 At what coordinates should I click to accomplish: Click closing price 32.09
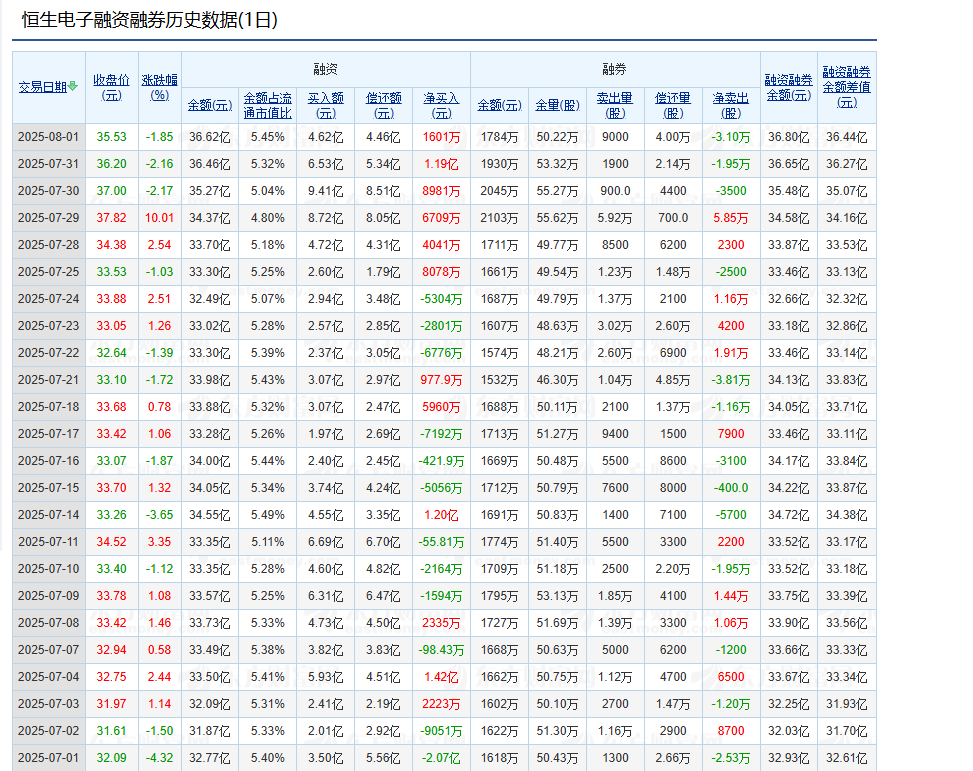click(x=111, y=758)
